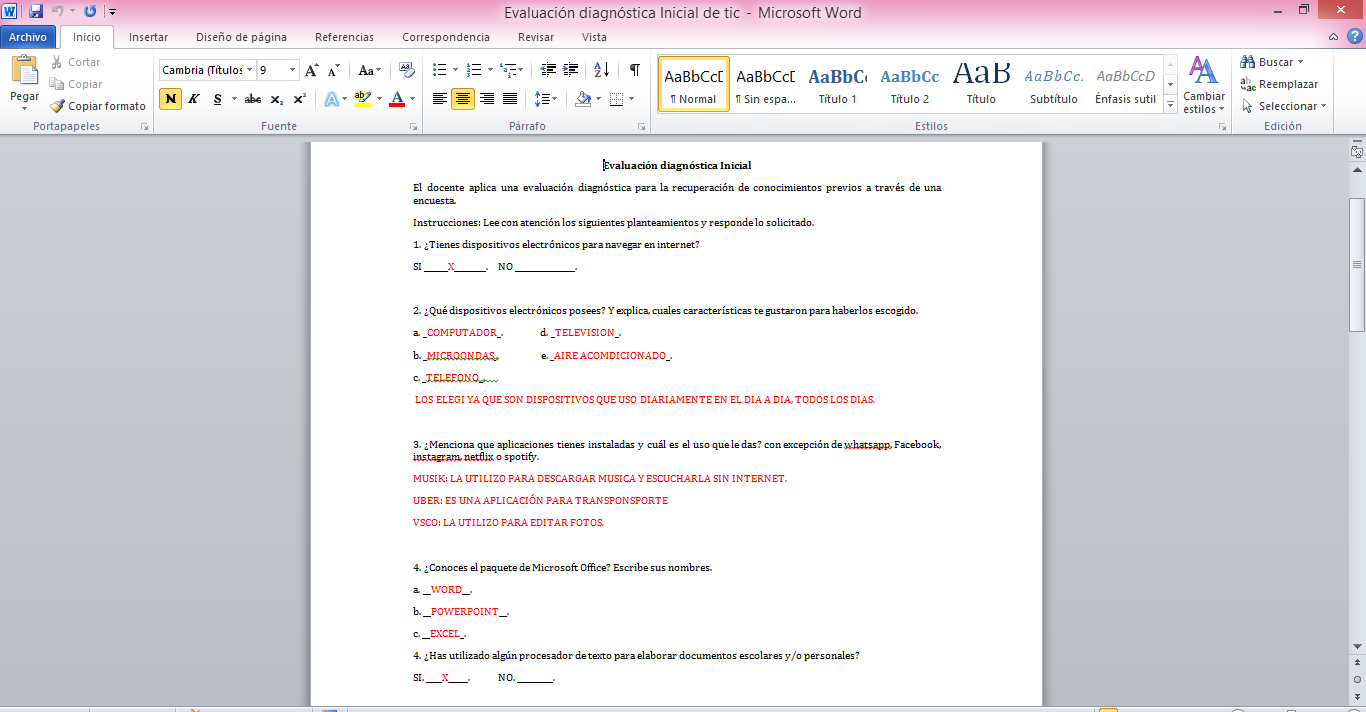Expand the styles gallery more arrow
Screen dimensions: 1366x712
tap(1170, 104)
